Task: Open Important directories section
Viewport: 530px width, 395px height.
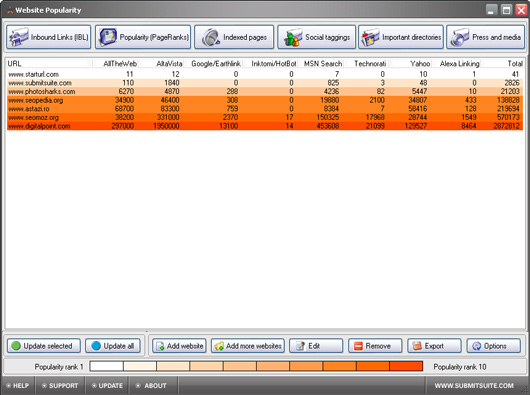Action: [x=401, y=37]
